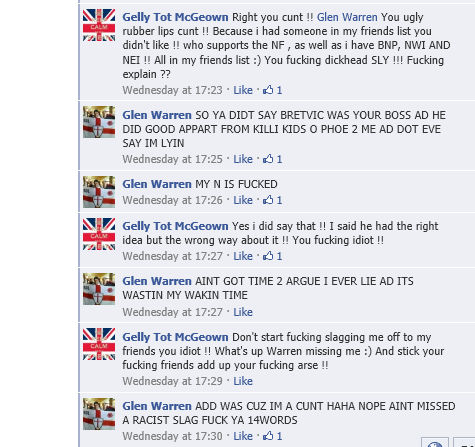This screenshot has height=447, width=475.
Task: Click the Wednesday at 17:30 timestamp
Action: click(172, 436)
